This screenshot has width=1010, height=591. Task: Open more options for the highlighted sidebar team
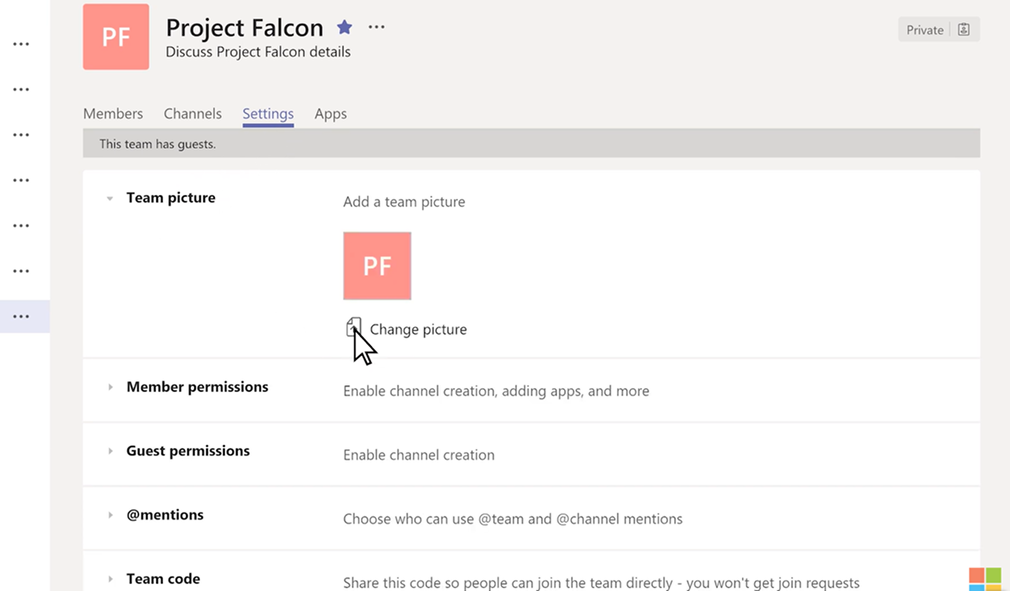pyautogui.click(x=21, y=315)
